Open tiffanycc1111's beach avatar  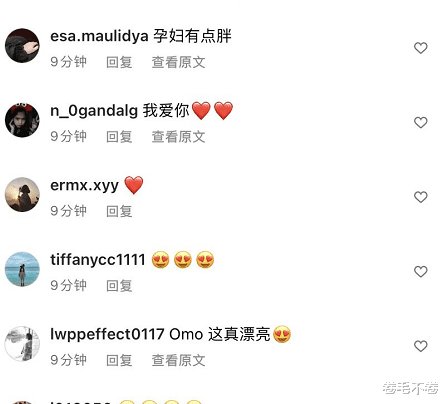(x=22, y=269)
